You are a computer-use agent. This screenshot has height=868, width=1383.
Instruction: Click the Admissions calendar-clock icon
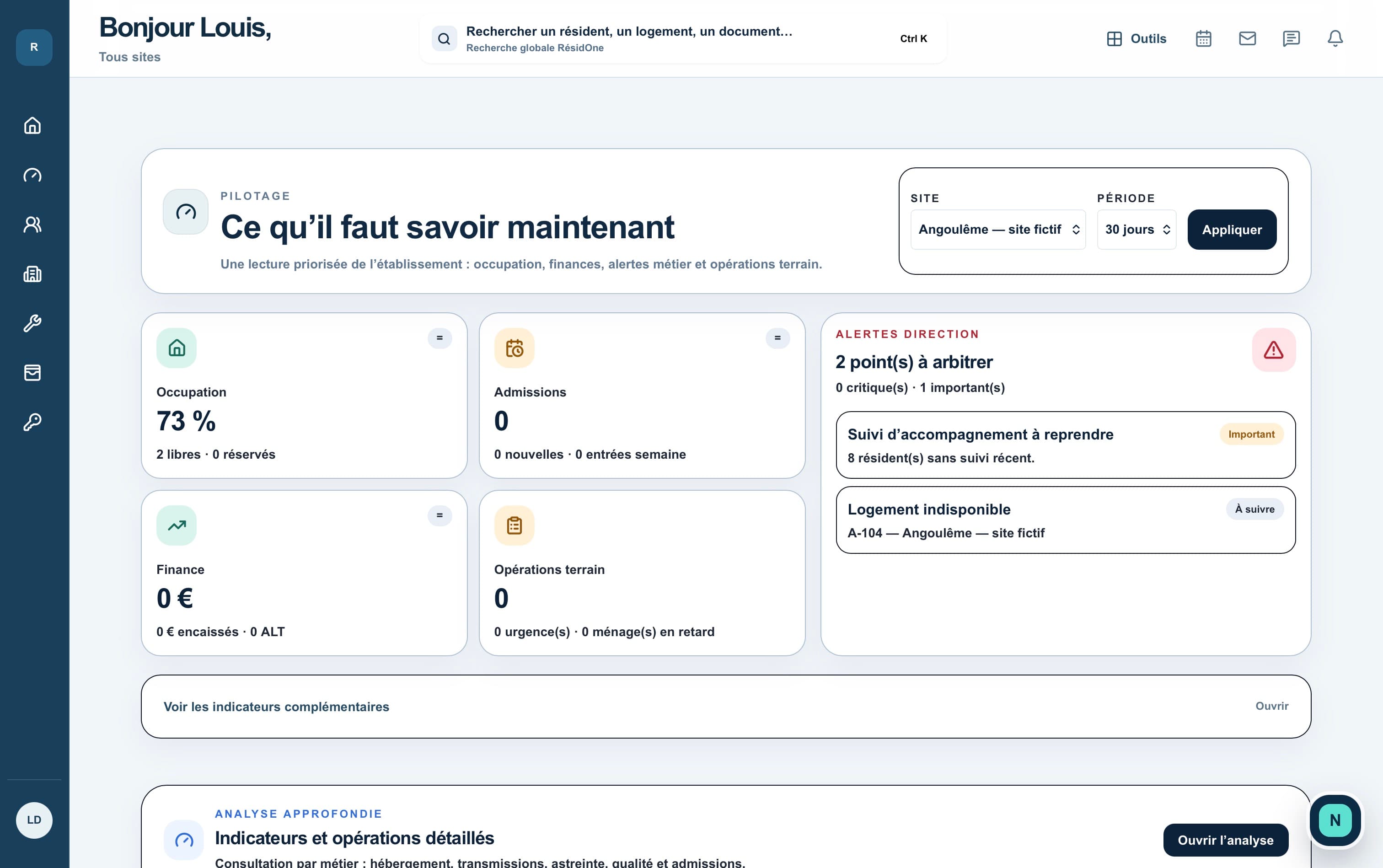515,348
